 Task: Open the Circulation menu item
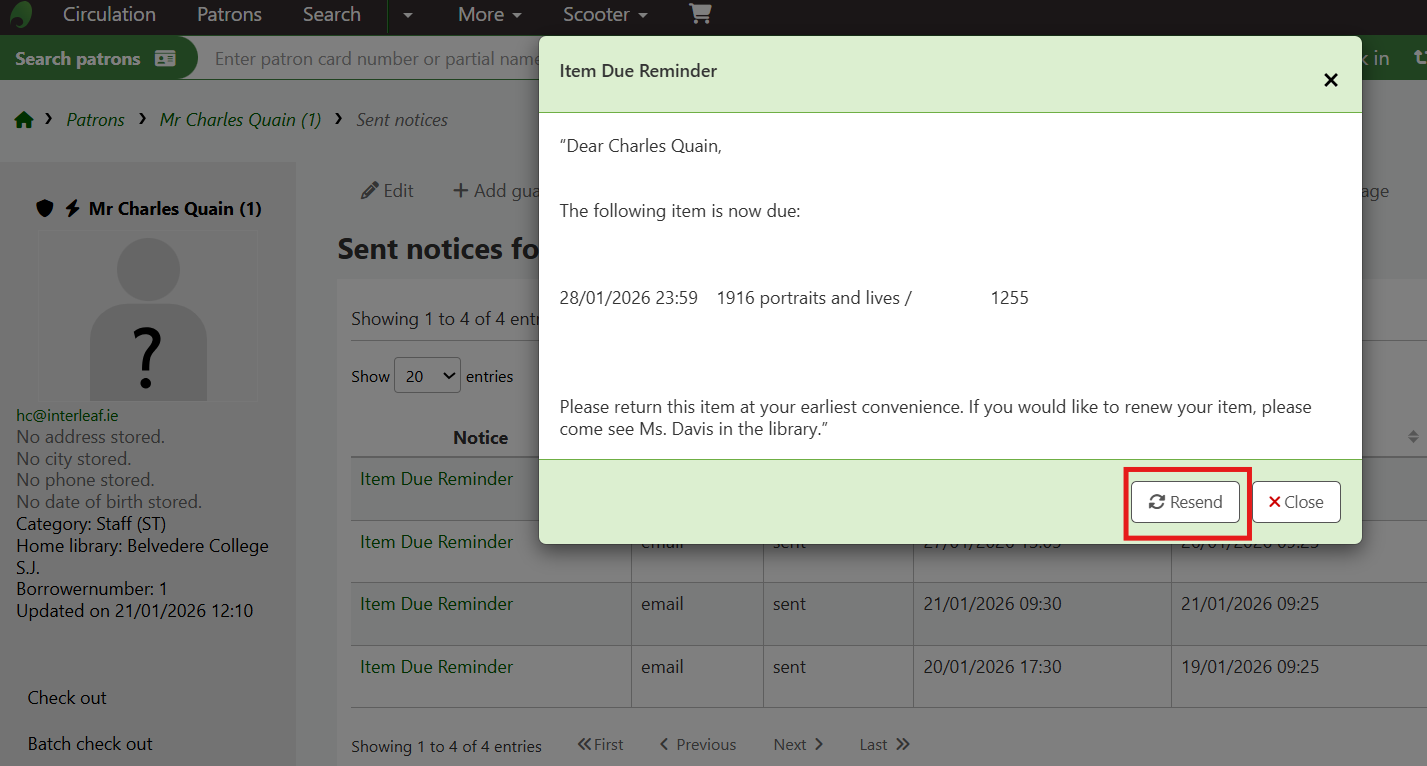point(109,14)
